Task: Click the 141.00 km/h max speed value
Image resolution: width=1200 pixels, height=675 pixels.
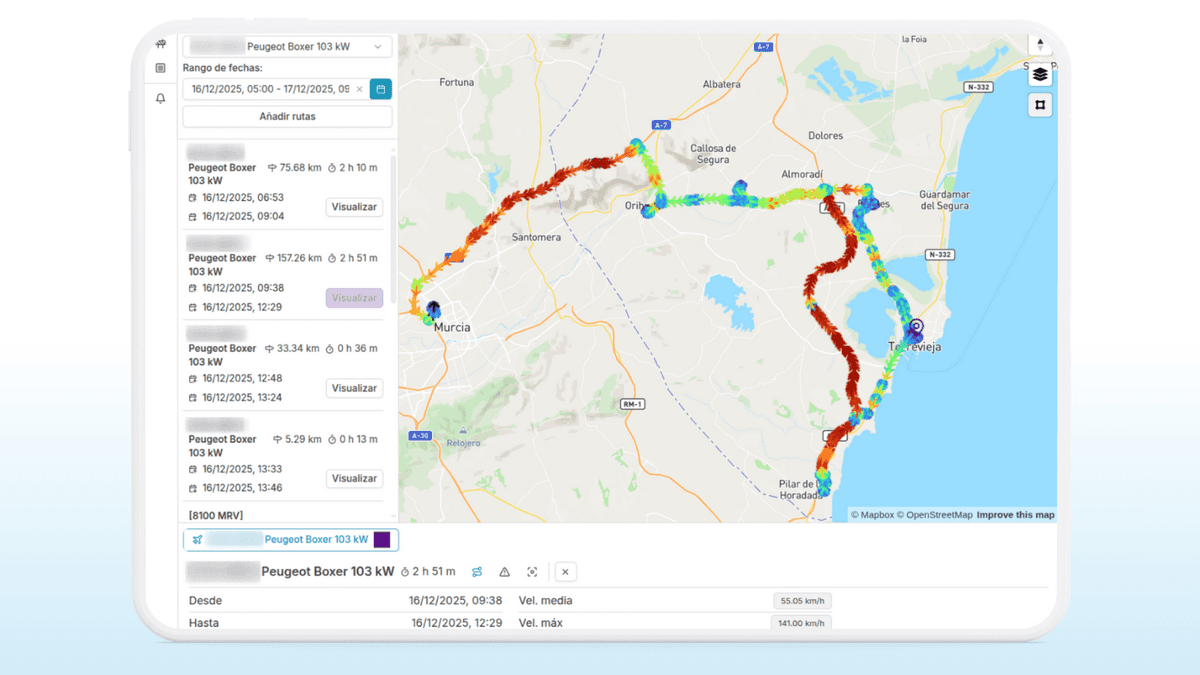Action: (802, 623)
